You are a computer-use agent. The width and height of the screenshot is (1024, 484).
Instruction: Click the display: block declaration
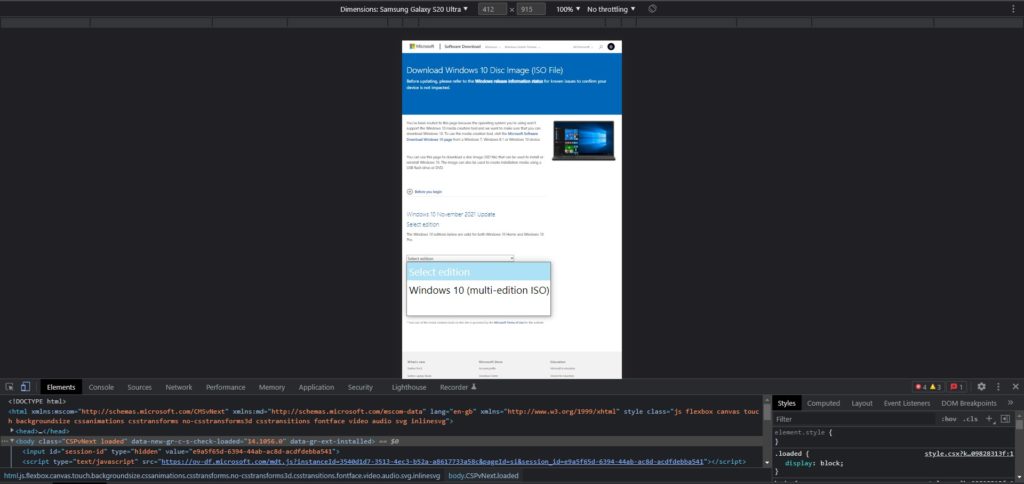814,463
